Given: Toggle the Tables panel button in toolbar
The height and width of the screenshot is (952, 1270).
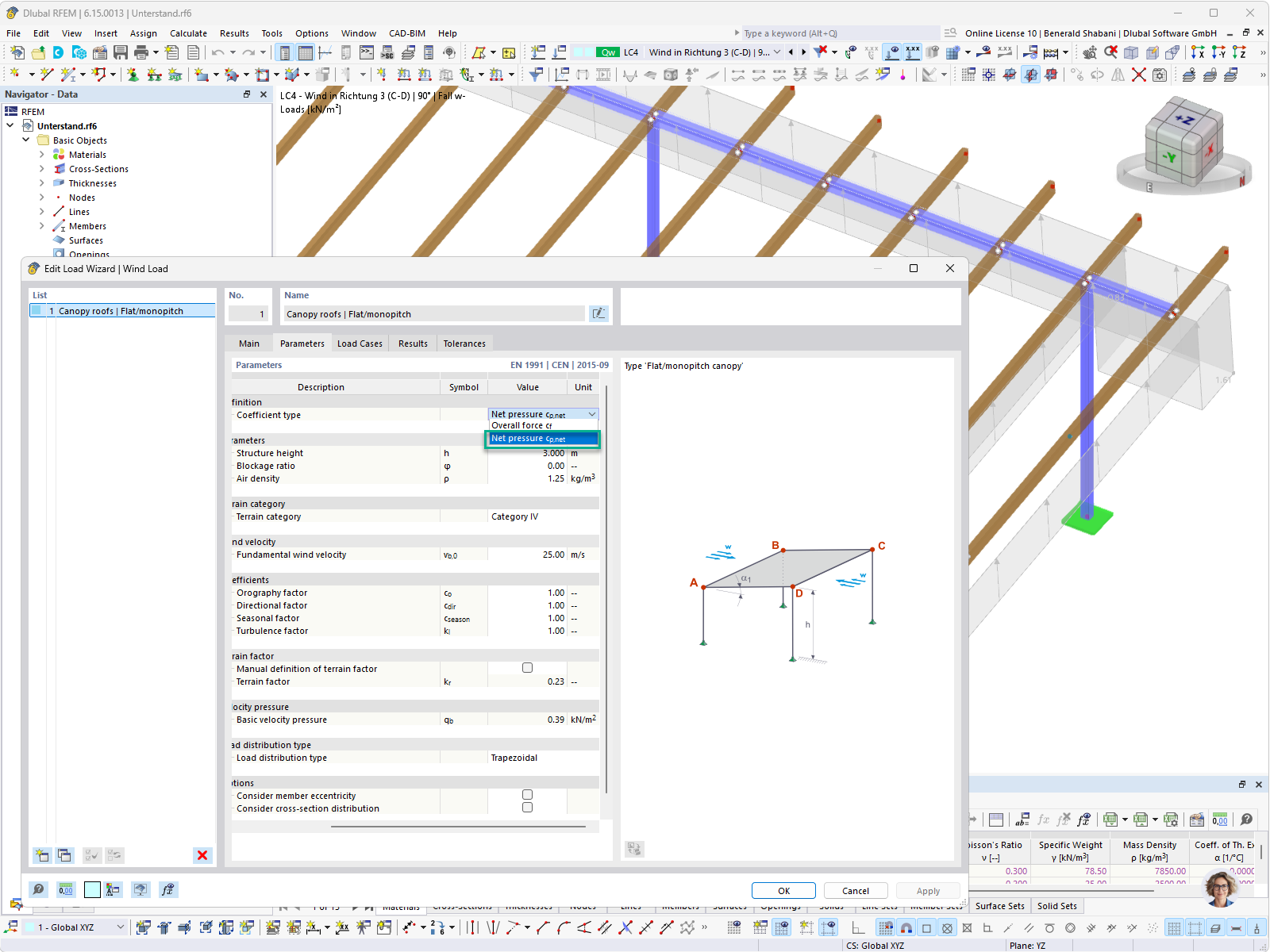Looking at the screenshot, I should click(305, 52).
